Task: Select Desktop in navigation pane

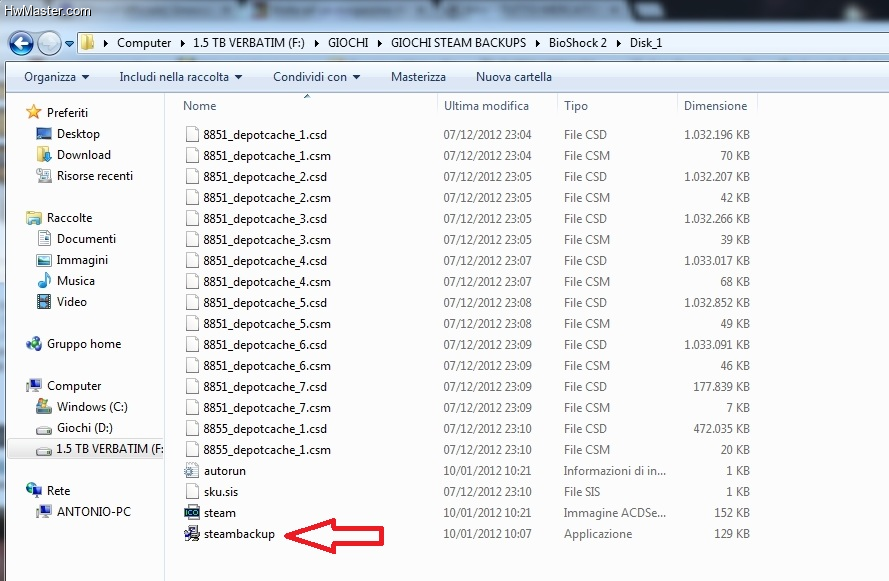Action: pos(78,134)
